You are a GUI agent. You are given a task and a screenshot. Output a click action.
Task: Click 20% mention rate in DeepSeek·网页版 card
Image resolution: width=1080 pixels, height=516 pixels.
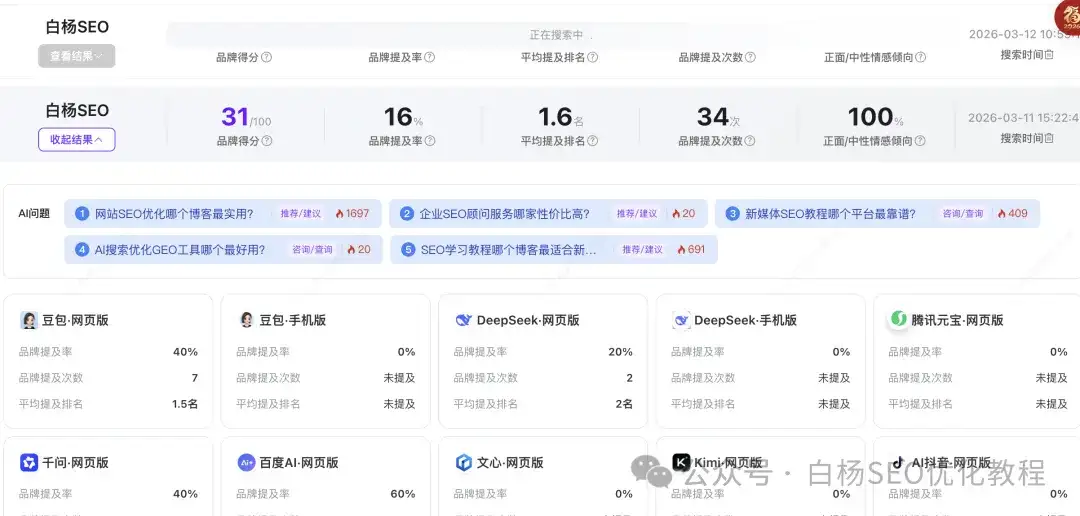tap(621, 352)
